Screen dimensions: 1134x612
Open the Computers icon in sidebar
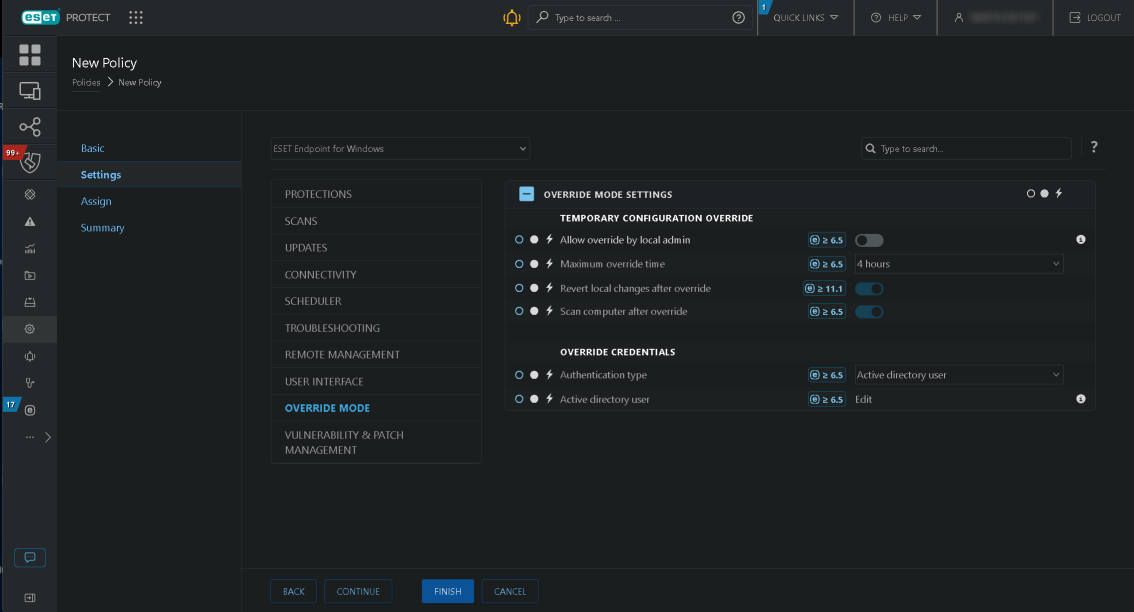(30, 91)
